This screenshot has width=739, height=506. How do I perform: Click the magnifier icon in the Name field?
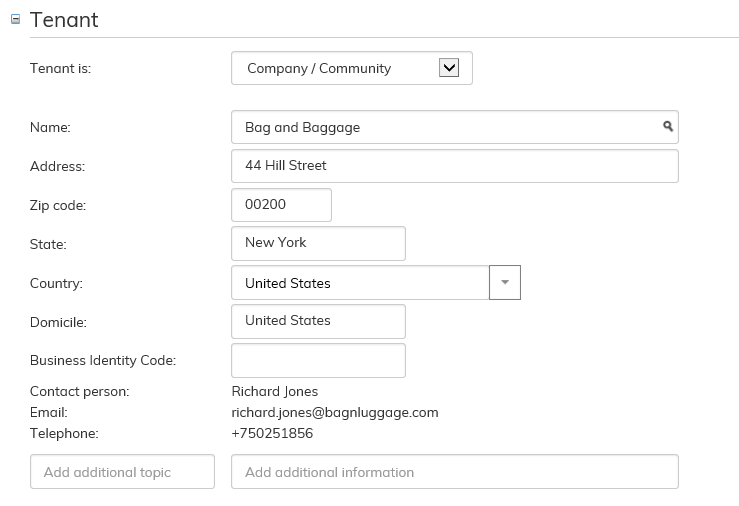668,127
